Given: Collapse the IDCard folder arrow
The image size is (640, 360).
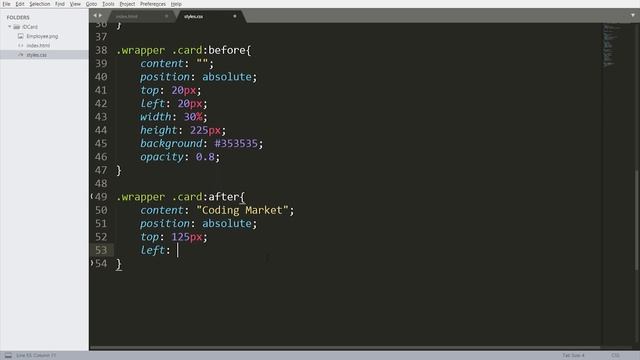Looking at the screenshot, I should pyautogui.click(x=9, y=27).
